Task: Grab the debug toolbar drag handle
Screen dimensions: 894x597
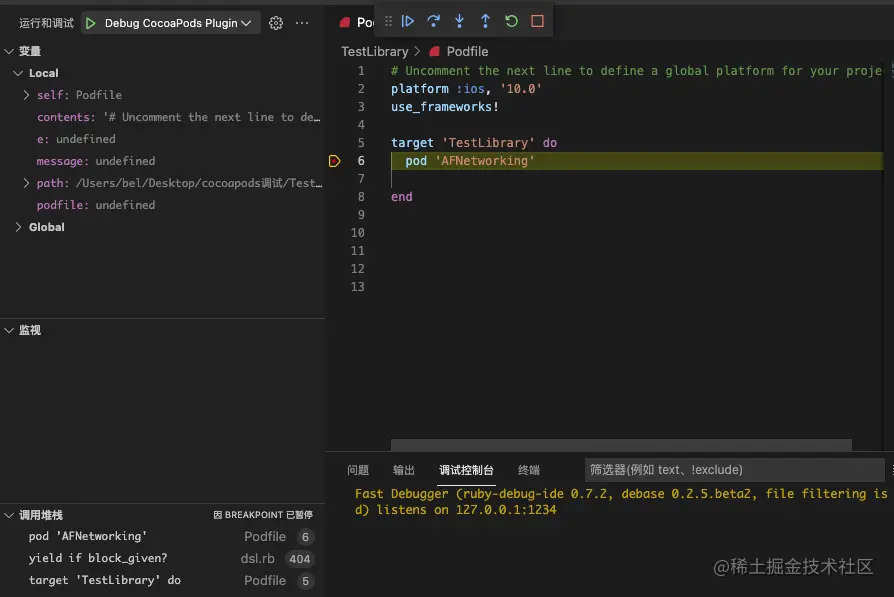Action: [x=388, y=21]
